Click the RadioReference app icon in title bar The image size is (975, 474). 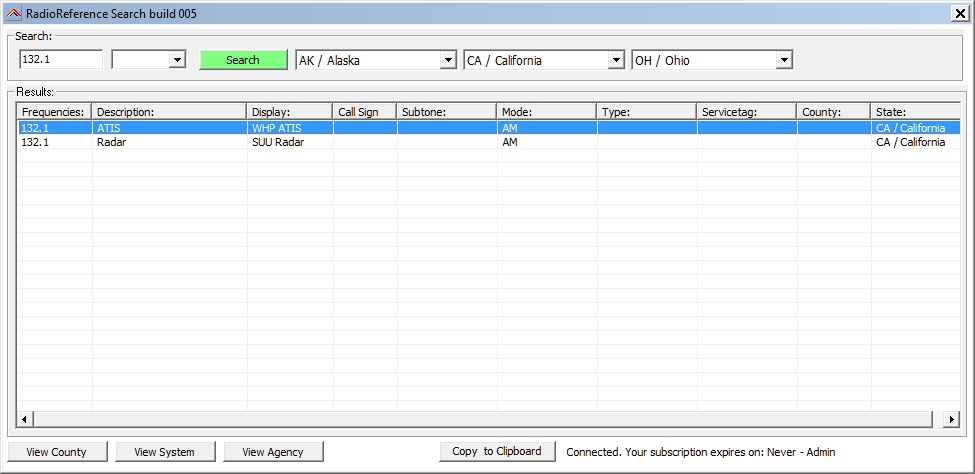[13, 13]
